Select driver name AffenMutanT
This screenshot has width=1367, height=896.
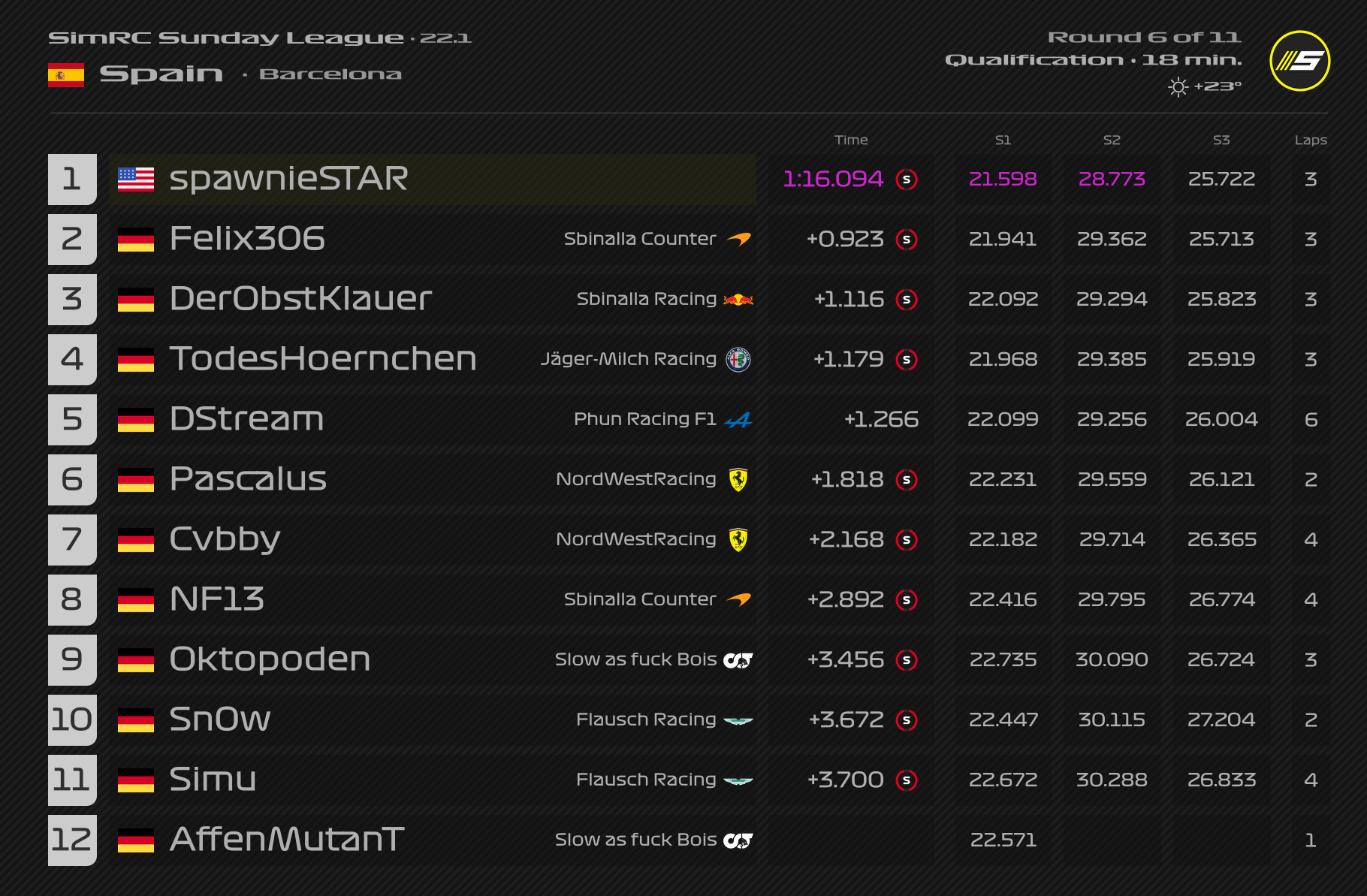(286, 840)
